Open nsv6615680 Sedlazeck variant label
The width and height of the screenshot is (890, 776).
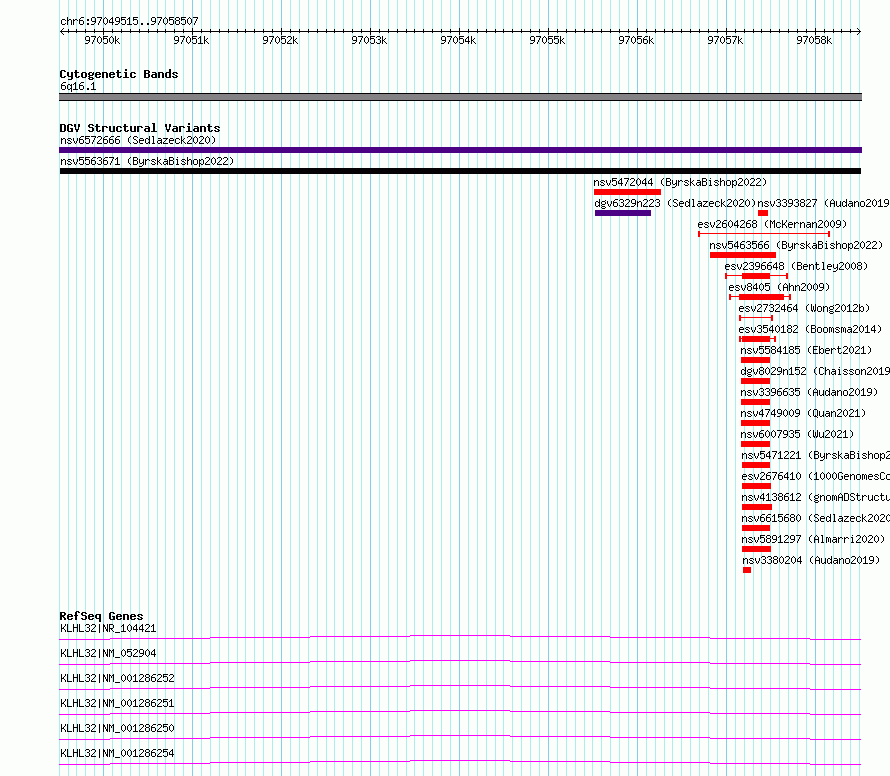pos(816,518)
